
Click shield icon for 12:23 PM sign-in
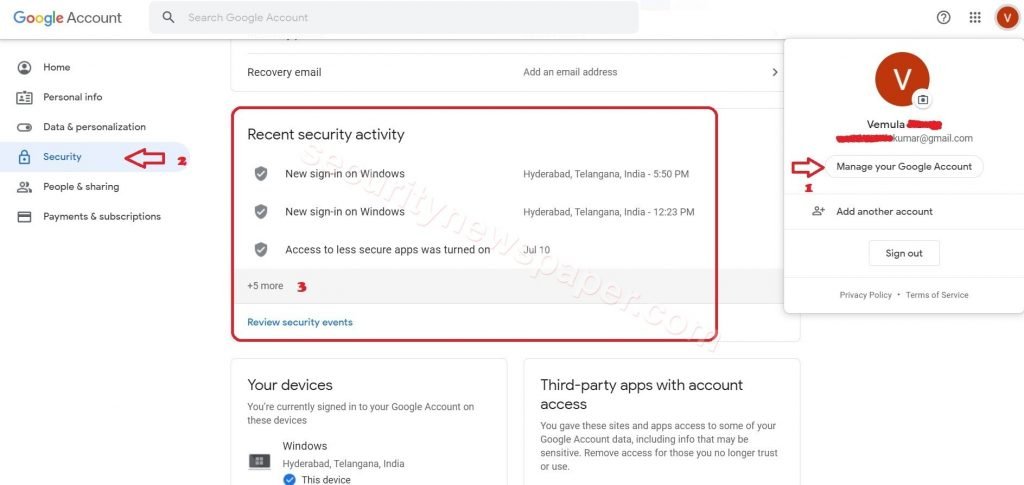[x=261, y=211]
